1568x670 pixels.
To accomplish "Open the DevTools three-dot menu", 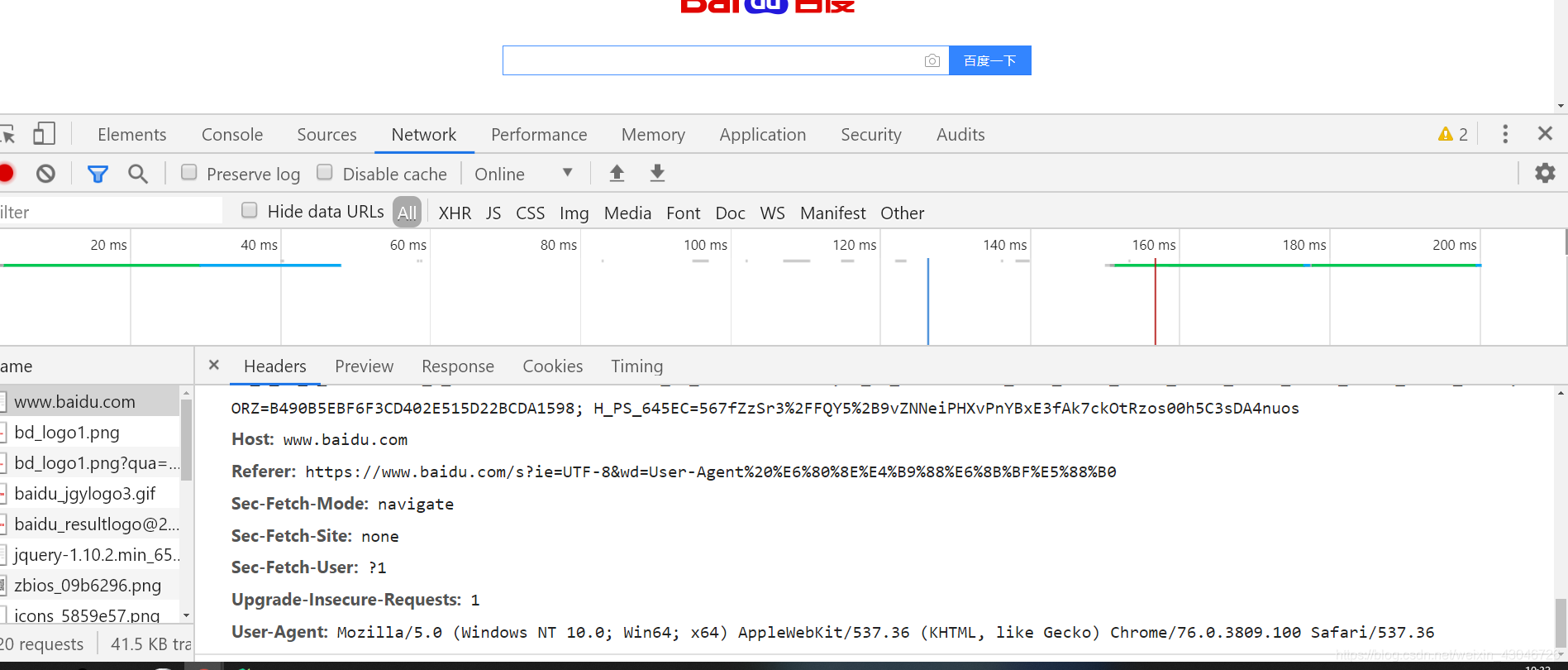I will pos(1505,134).
